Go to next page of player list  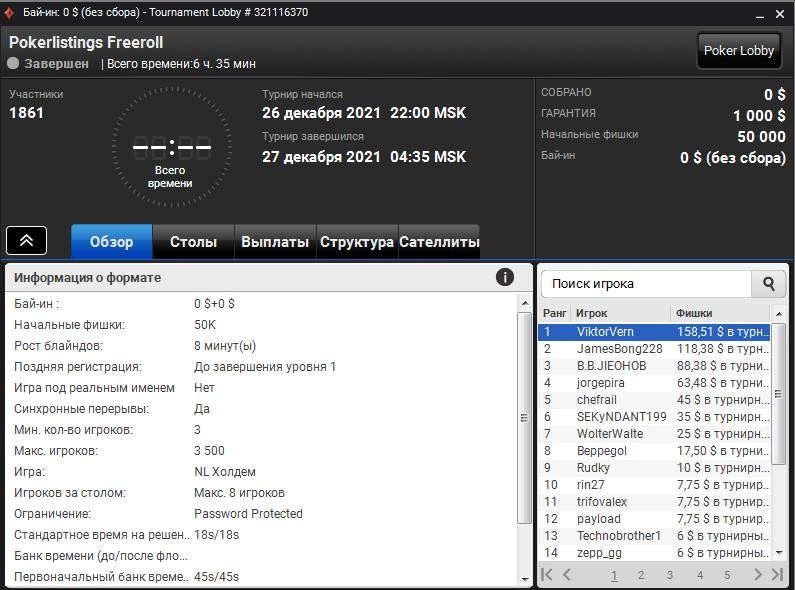coord(757,574)
